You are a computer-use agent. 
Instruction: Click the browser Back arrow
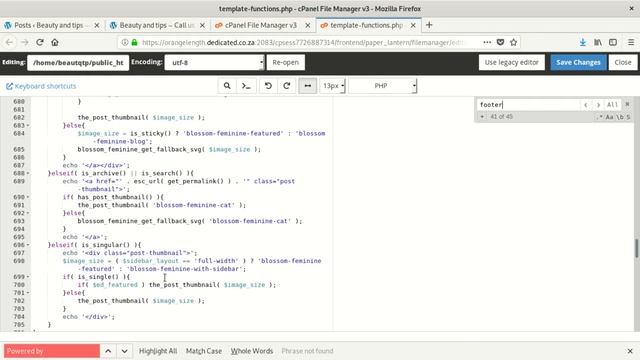(x=9, y=42)
